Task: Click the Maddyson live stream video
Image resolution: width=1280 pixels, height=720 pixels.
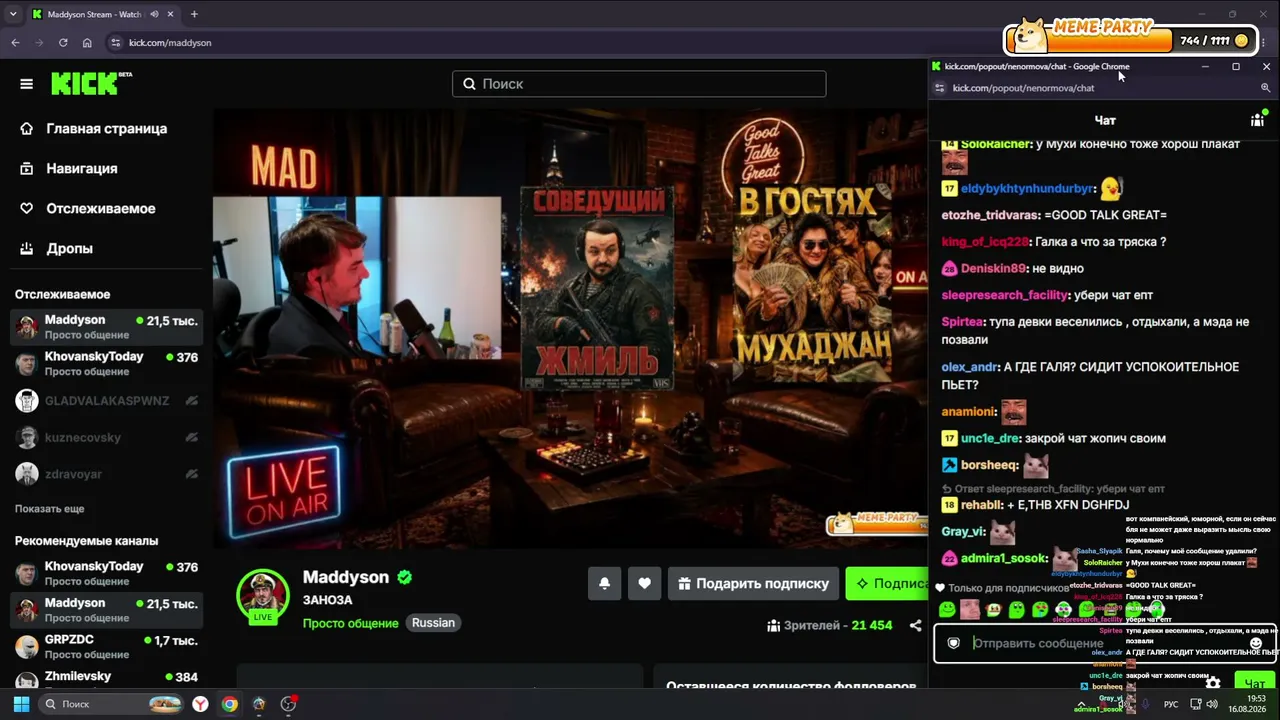Action: coord(570,328)
